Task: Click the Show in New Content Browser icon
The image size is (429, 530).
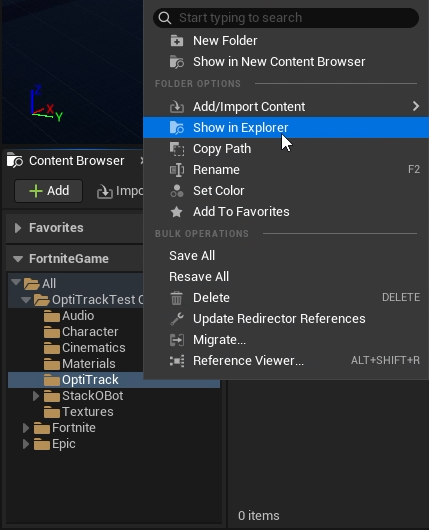Action: pyautogui.click(x=176, y=62)
